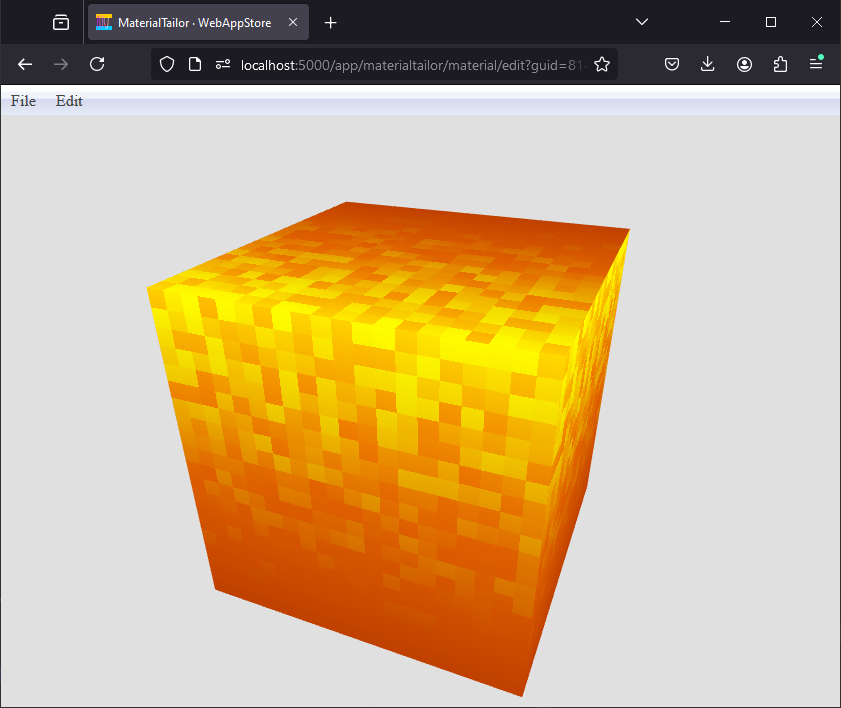Go back to the previous page
This screenshot has height=708, width=841.
point(25,64)
